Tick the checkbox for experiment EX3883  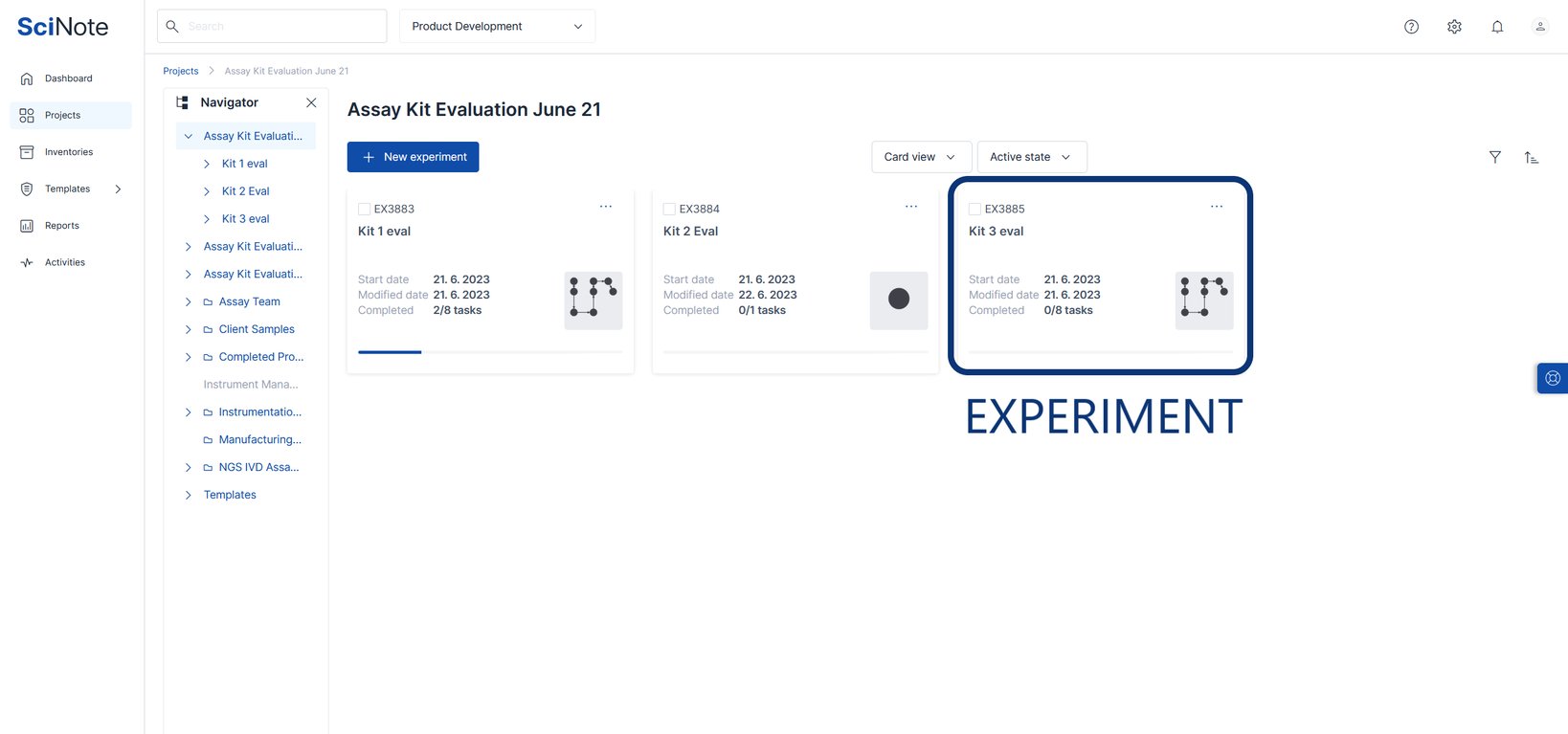pyautogui.click(x=364, y=209)
